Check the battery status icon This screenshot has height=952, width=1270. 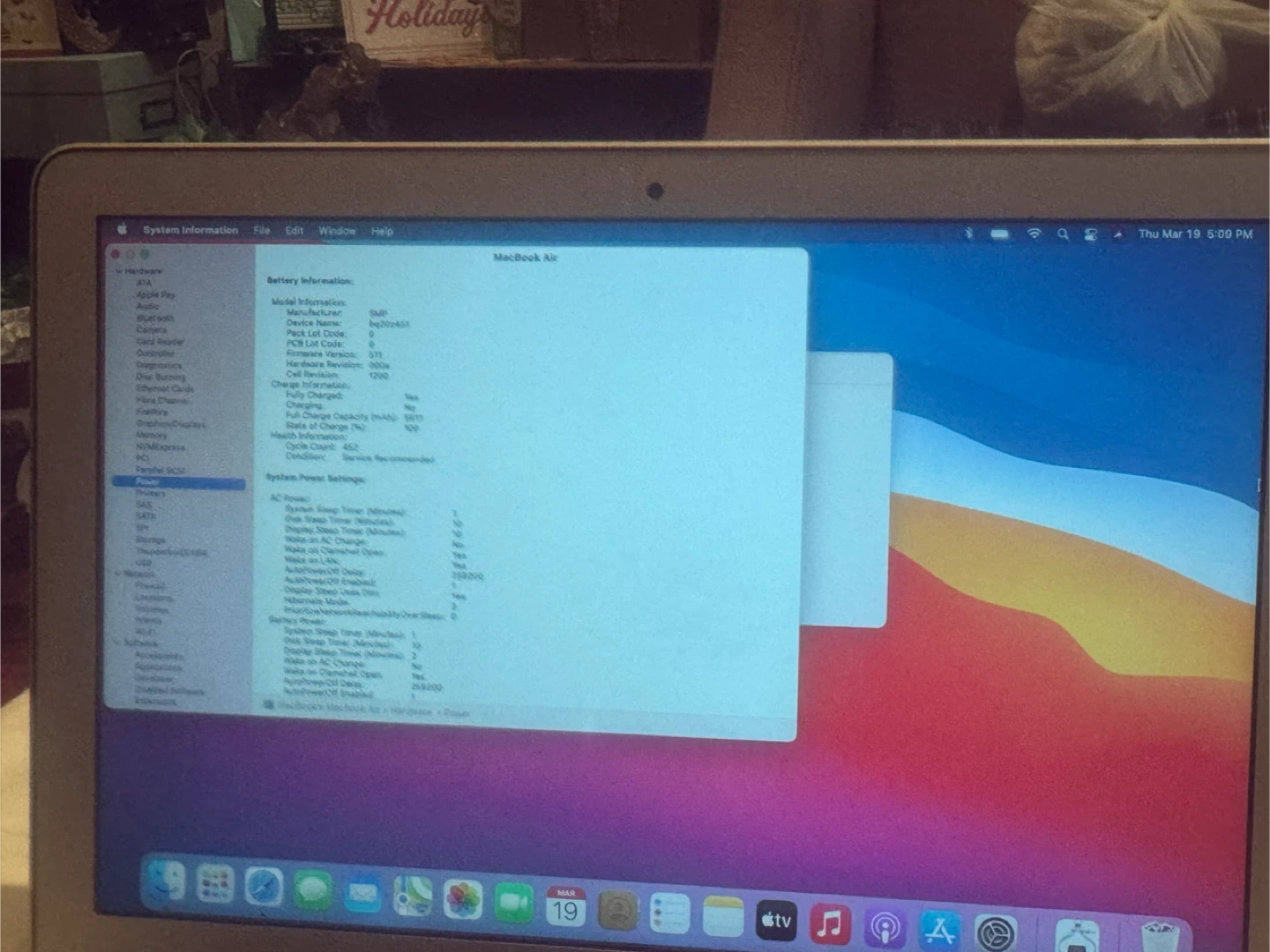point(1000,234)
